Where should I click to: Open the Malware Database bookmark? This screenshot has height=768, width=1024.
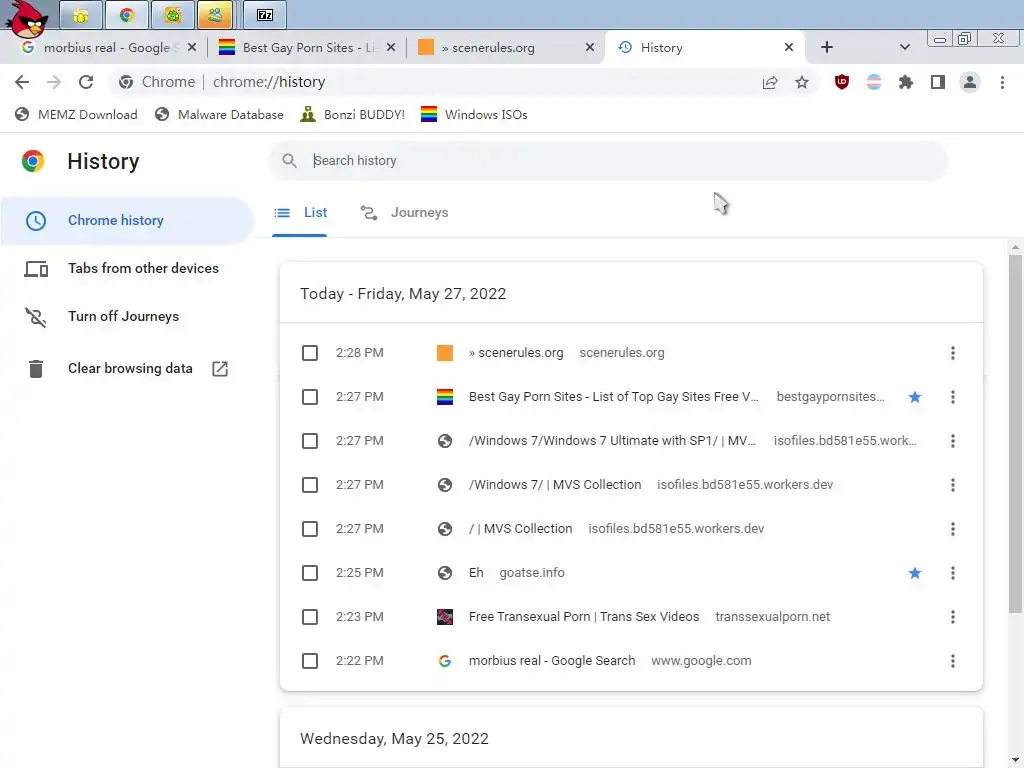[219, 114]
